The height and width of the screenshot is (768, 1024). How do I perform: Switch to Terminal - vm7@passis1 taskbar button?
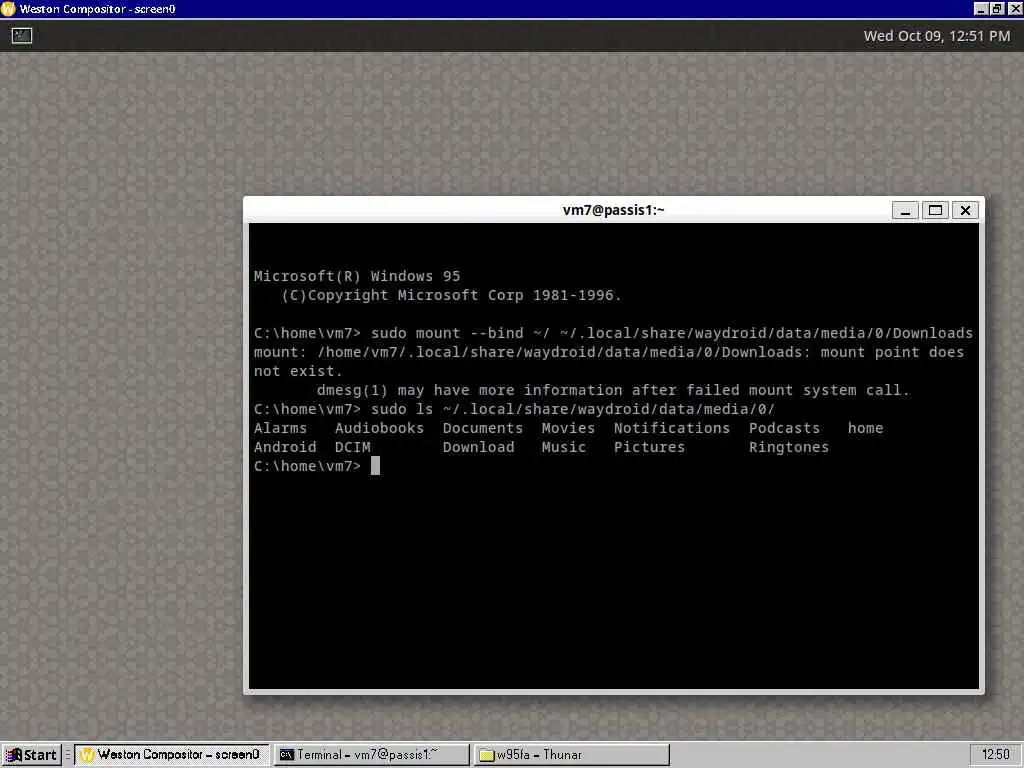coord(371,755)
